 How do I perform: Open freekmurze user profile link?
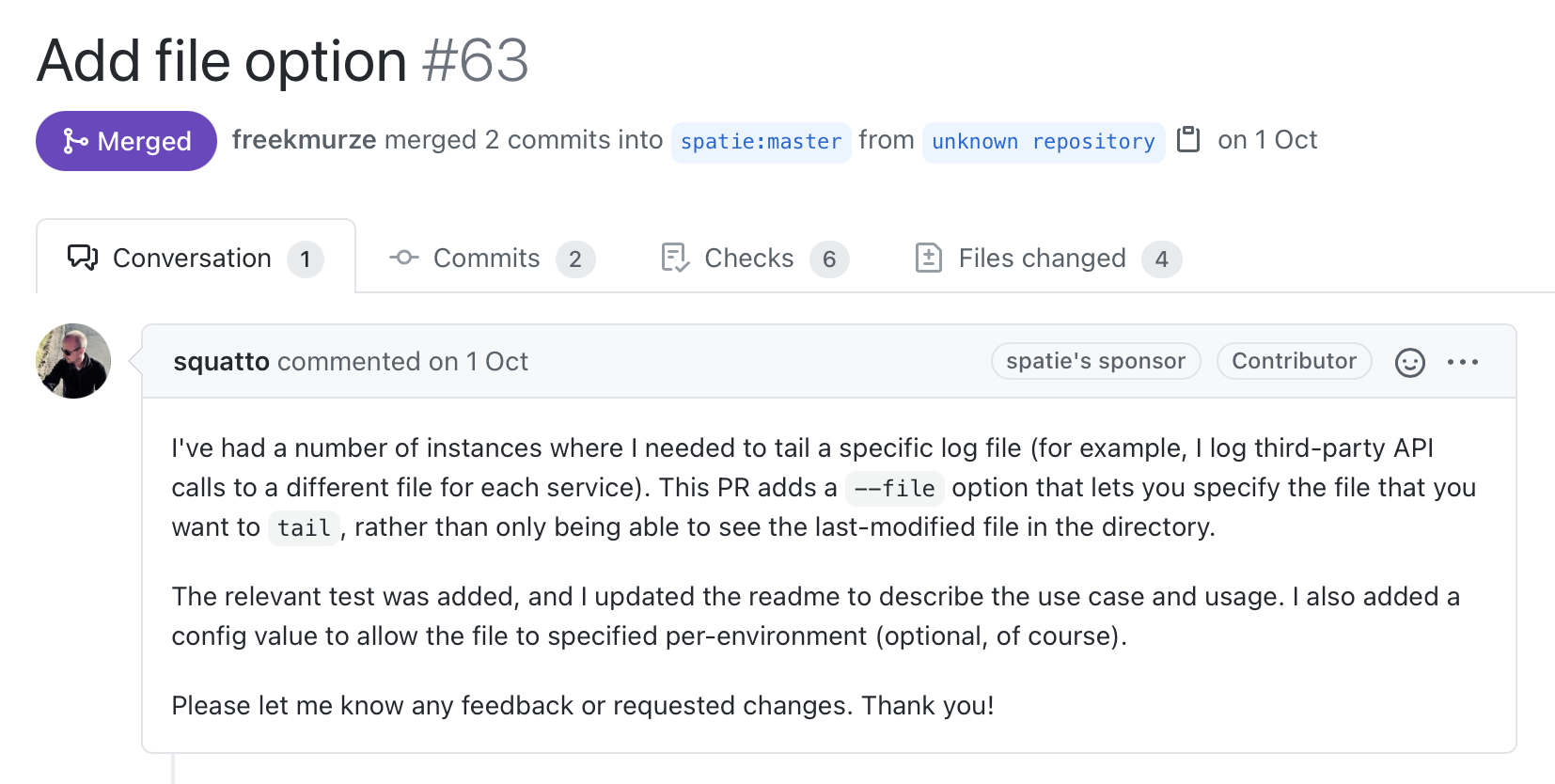[305, 140]
